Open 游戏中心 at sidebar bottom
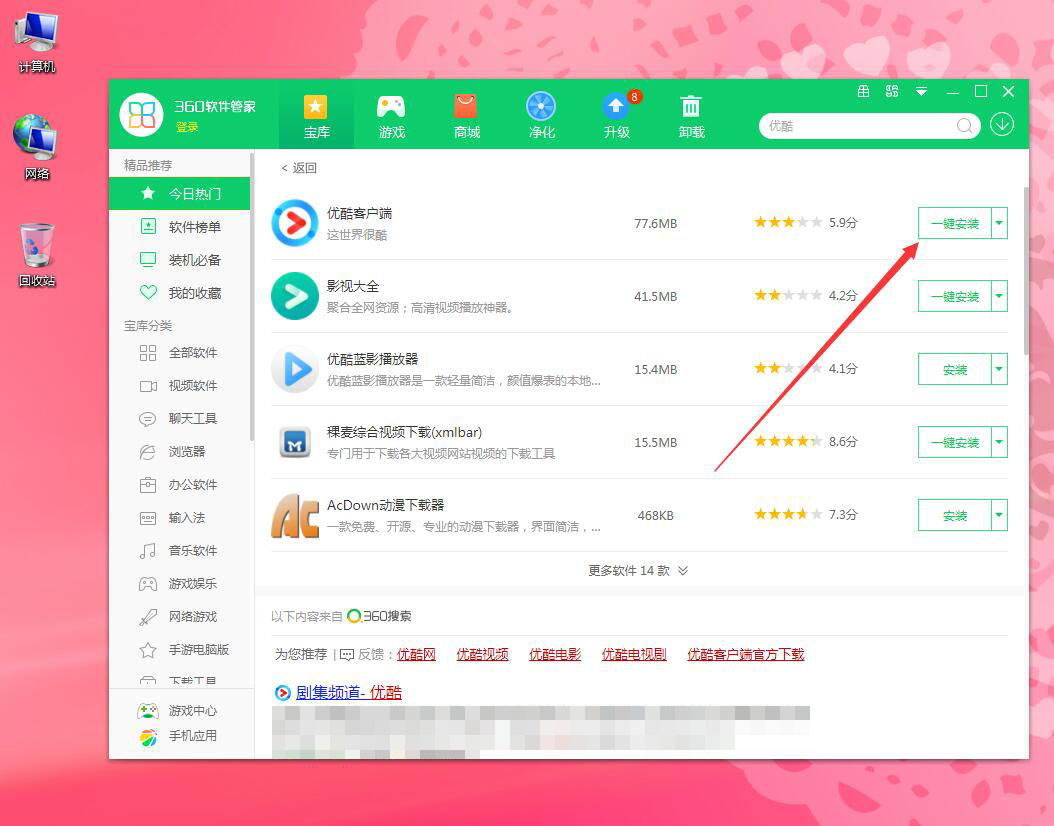 (x=177, y=710)
